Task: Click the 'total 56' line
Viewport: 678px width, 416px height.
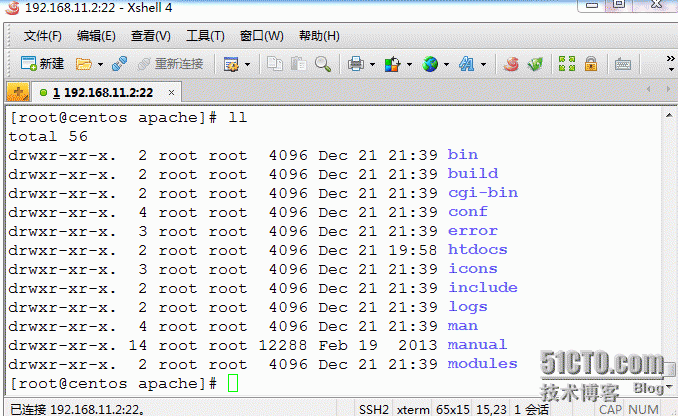Action: [48, 136]
